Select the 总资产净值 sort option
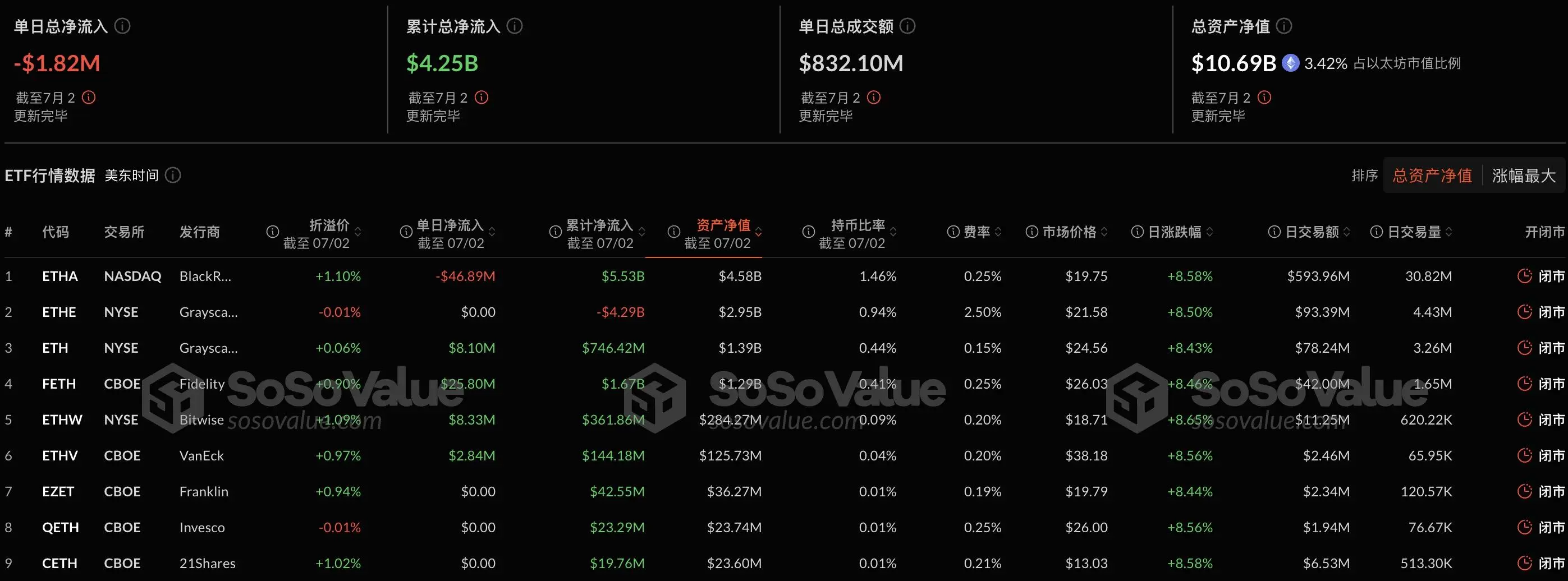The image size is (1568, 581). [1432, 175]
